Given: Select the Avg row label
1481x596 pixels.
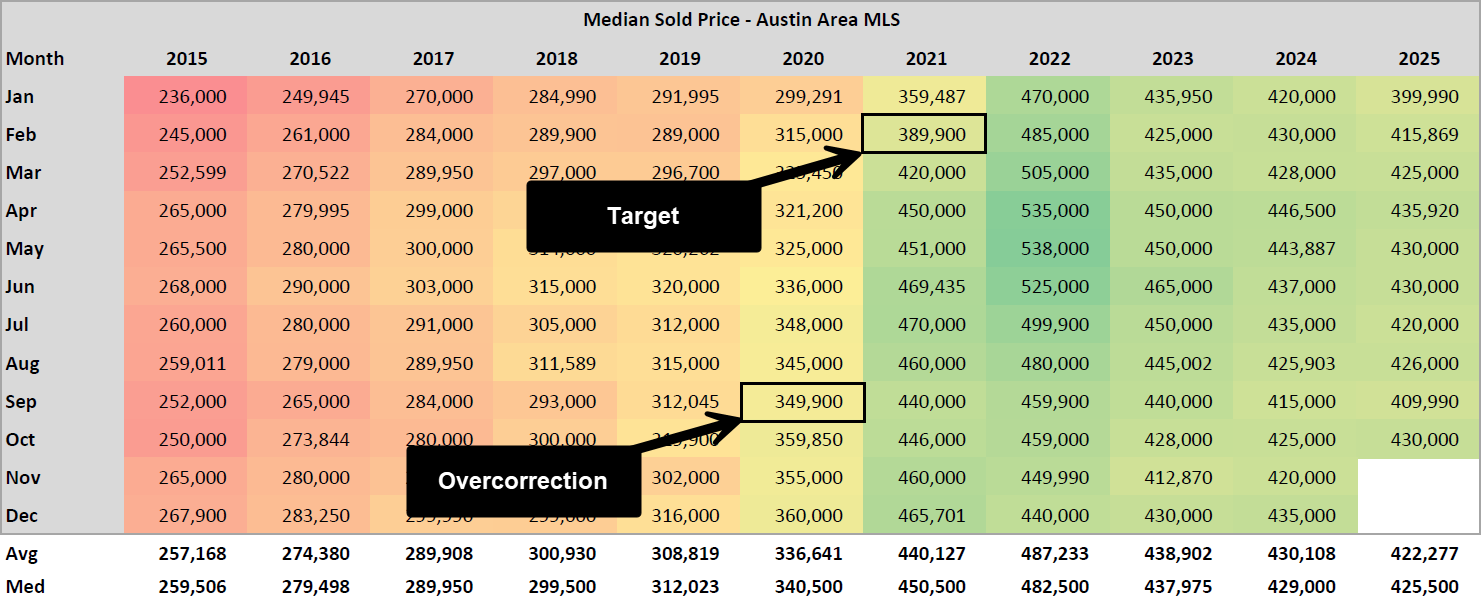Looking at the screenshot, I should [21, 553].
